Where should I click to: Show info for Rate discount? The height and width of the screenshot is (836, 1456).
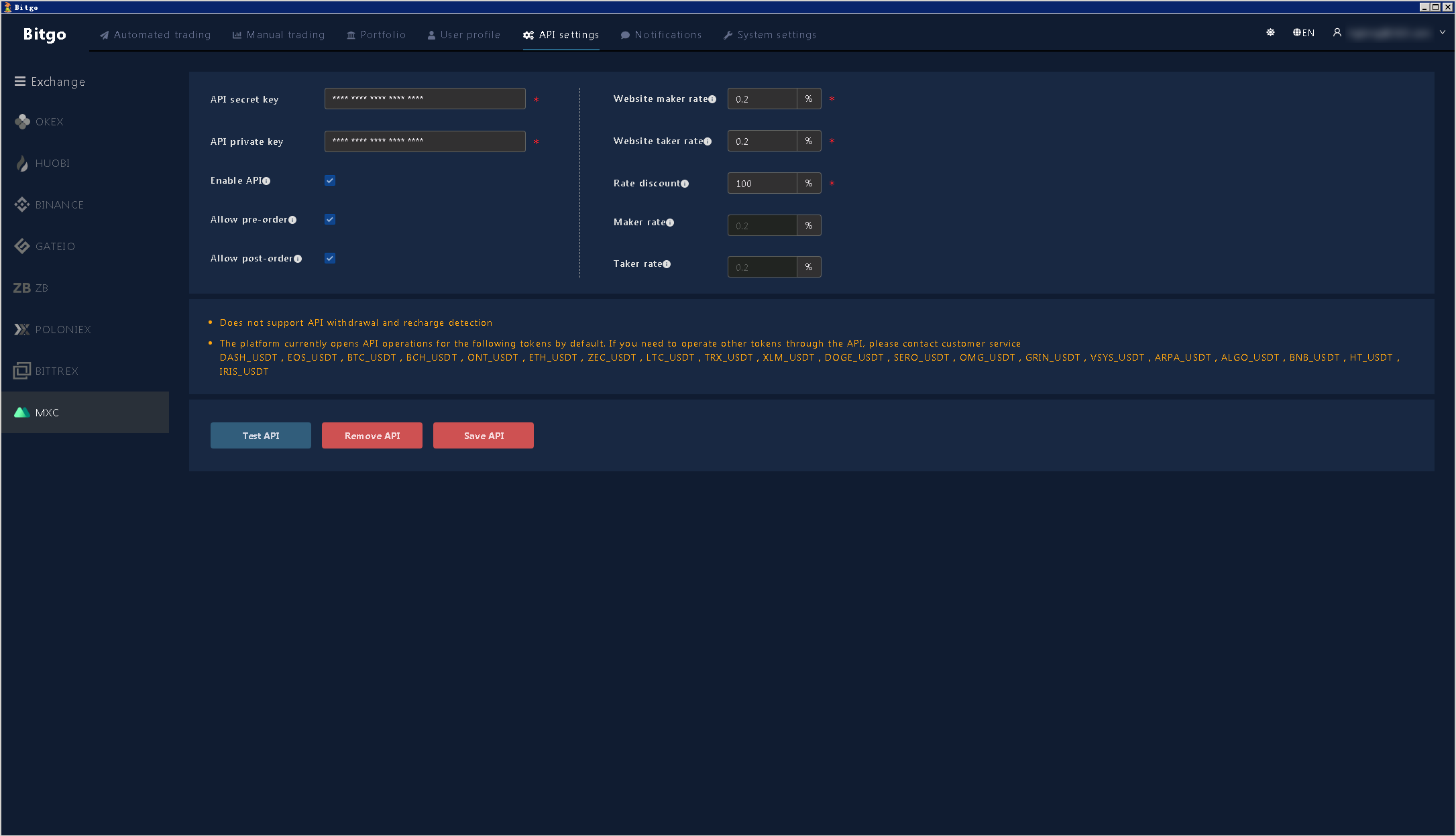[x=685, y=184]
